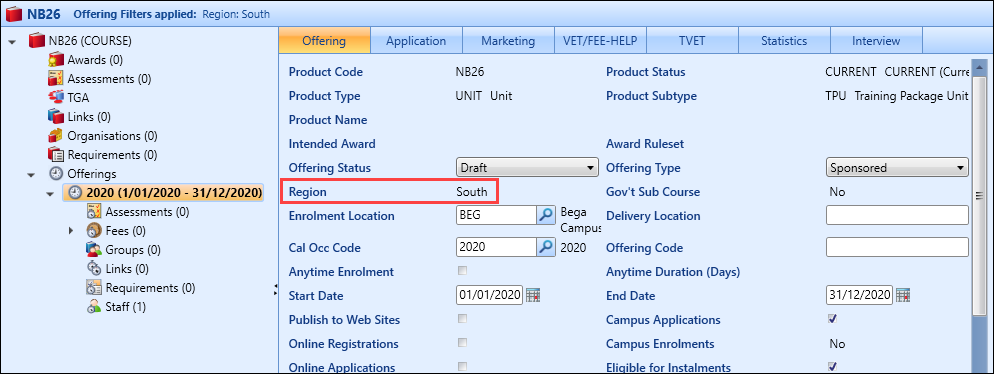Uncheck the Campus Applications checkbox
Image resolution: width=994 pixels, height=374 pixels.
832,319
